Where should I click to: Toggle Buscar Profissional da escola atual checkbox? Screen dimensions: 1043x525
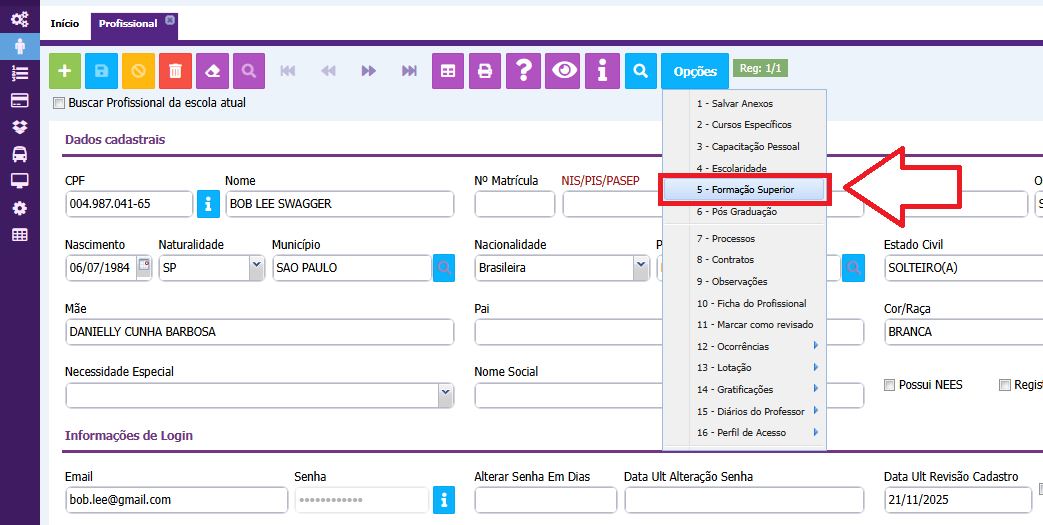tap(59, 103)
